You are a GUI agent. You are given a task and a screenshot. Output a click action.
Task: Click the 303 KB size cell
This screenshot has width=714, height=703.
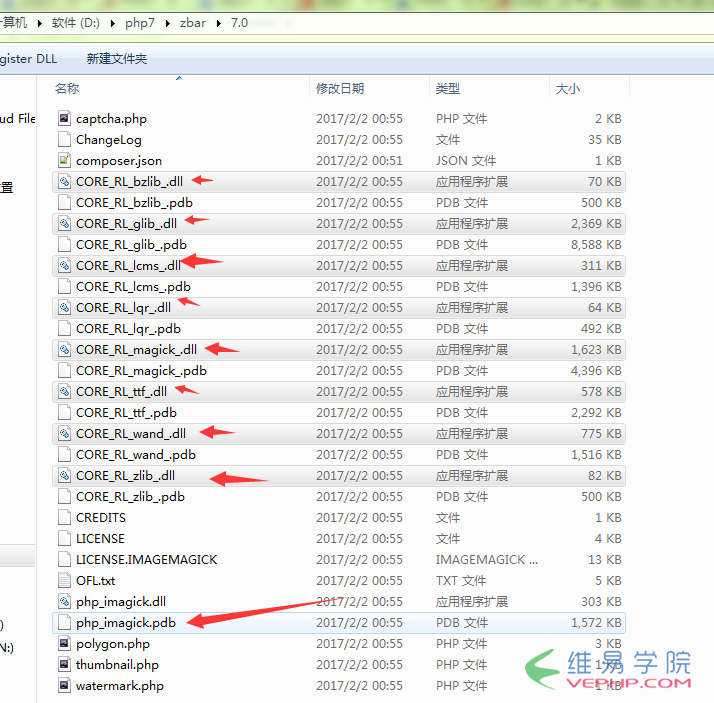tap(601, 601)
